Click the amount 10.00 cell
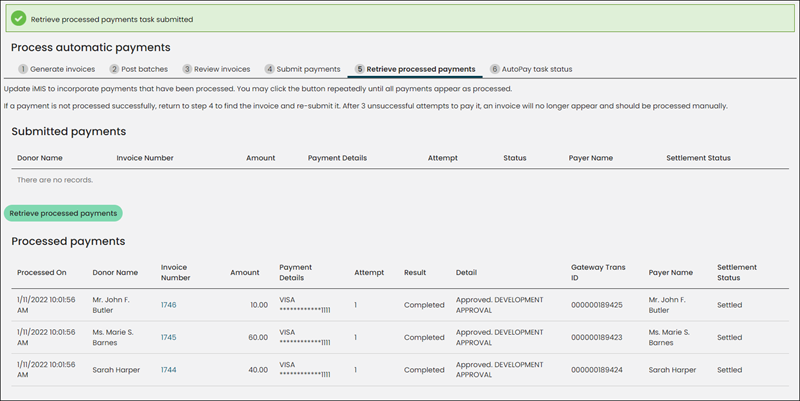The width and height of the screenshot is (800, 401). (259, 305)
